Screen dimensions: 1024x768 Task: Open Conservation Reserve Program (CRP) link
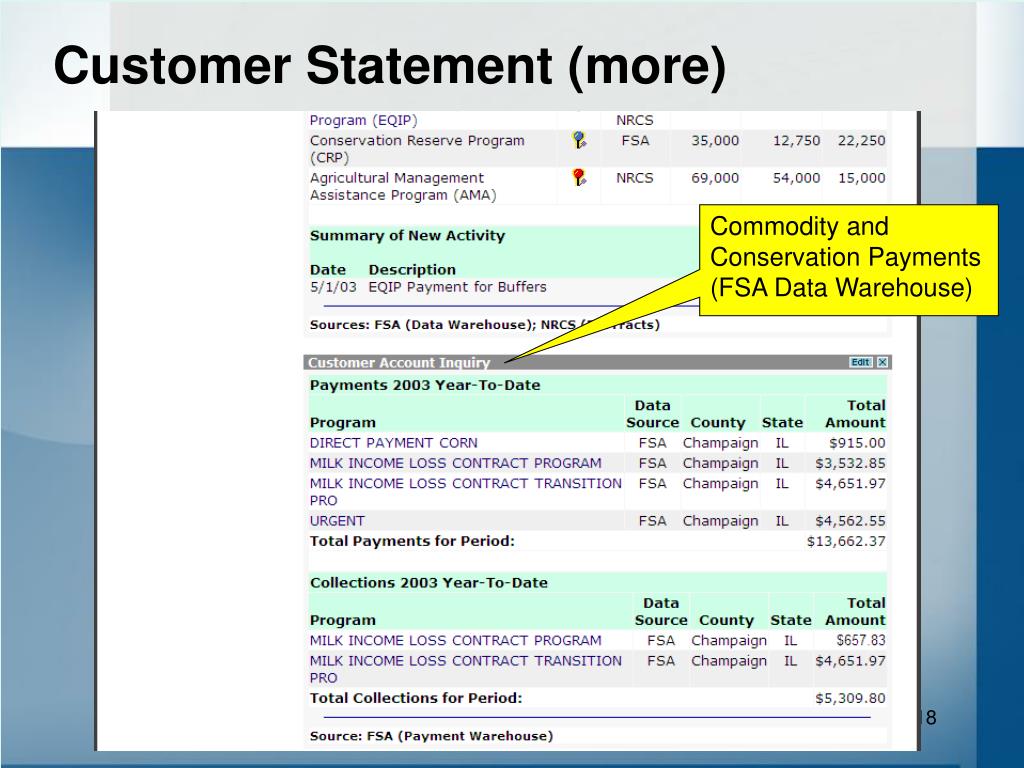(x=417, y=149)
